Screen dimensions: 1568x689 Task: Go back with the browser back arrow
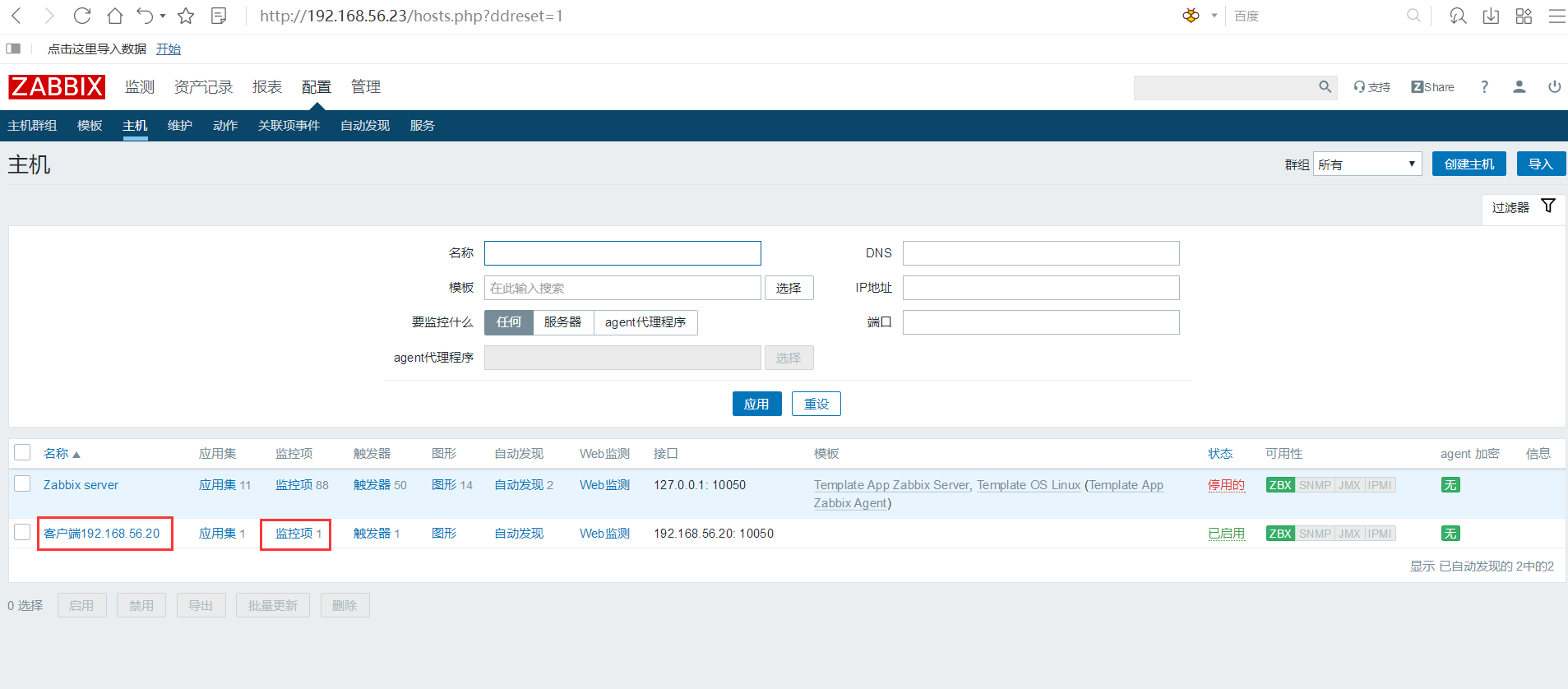16,16
